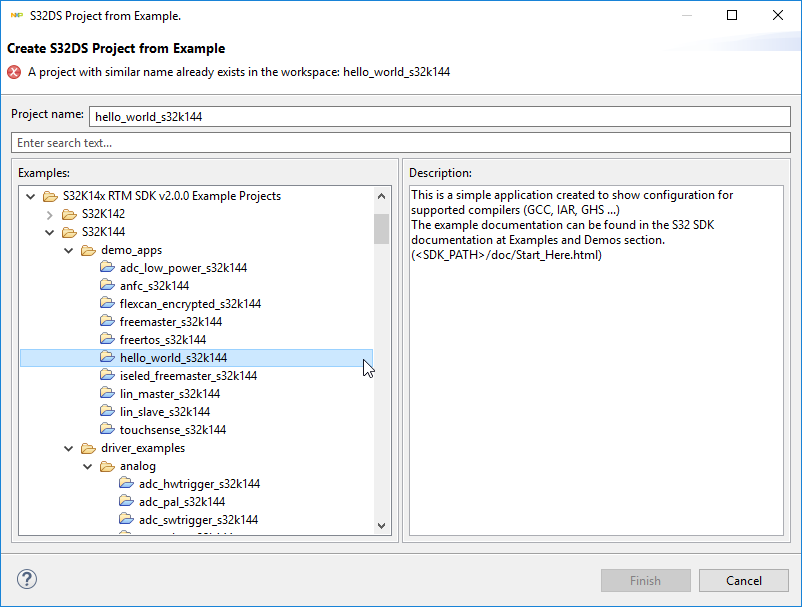Expand the S32K142 folder node

click(x=50, y=214)
